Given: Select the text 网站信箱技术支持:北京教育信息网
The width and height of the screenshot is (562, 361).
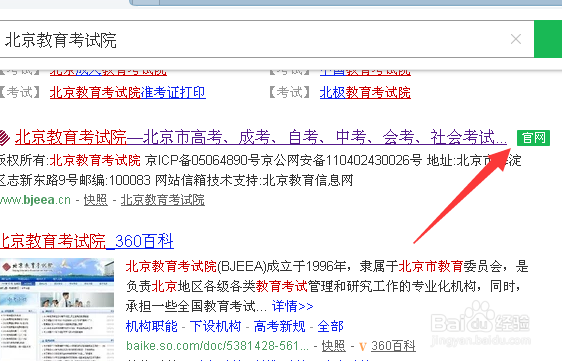Looking at the screenshot, I should [x=254, y=180].
